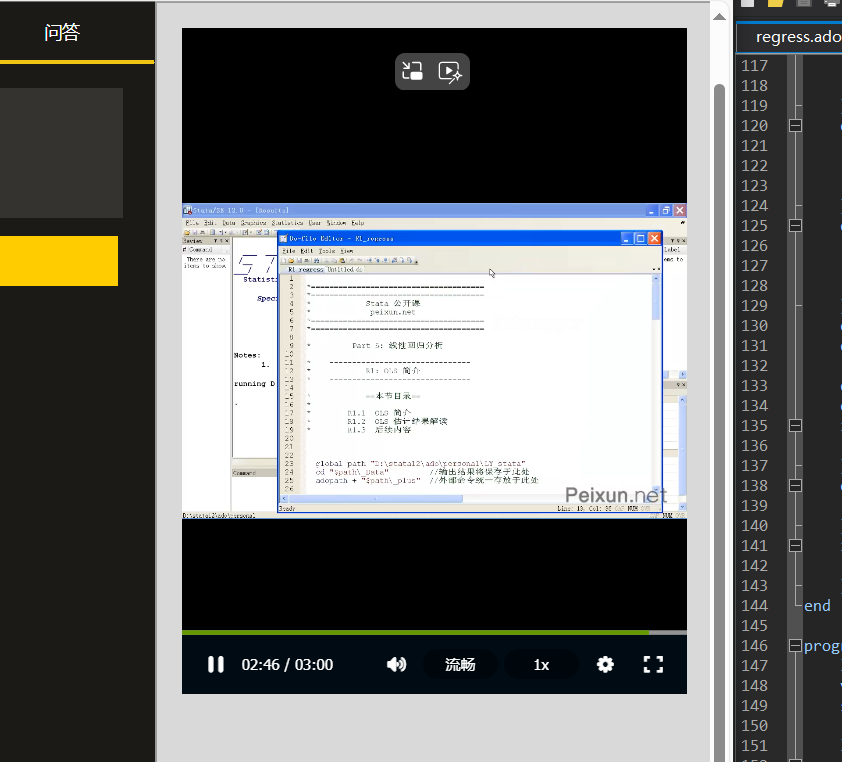Collapse the code fold at line 146
This screenshot has height=762, width=842.
point(795,645)
